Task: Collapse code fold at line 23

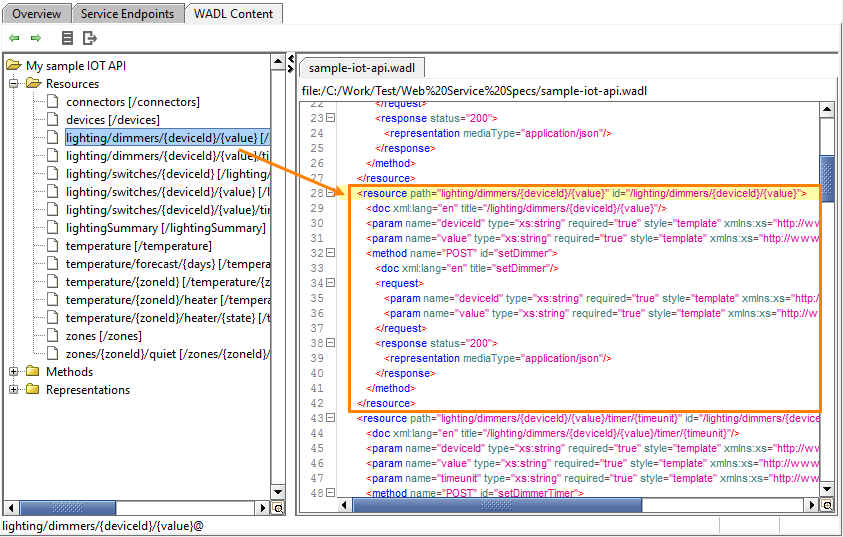Action: [x=331, y=118]
